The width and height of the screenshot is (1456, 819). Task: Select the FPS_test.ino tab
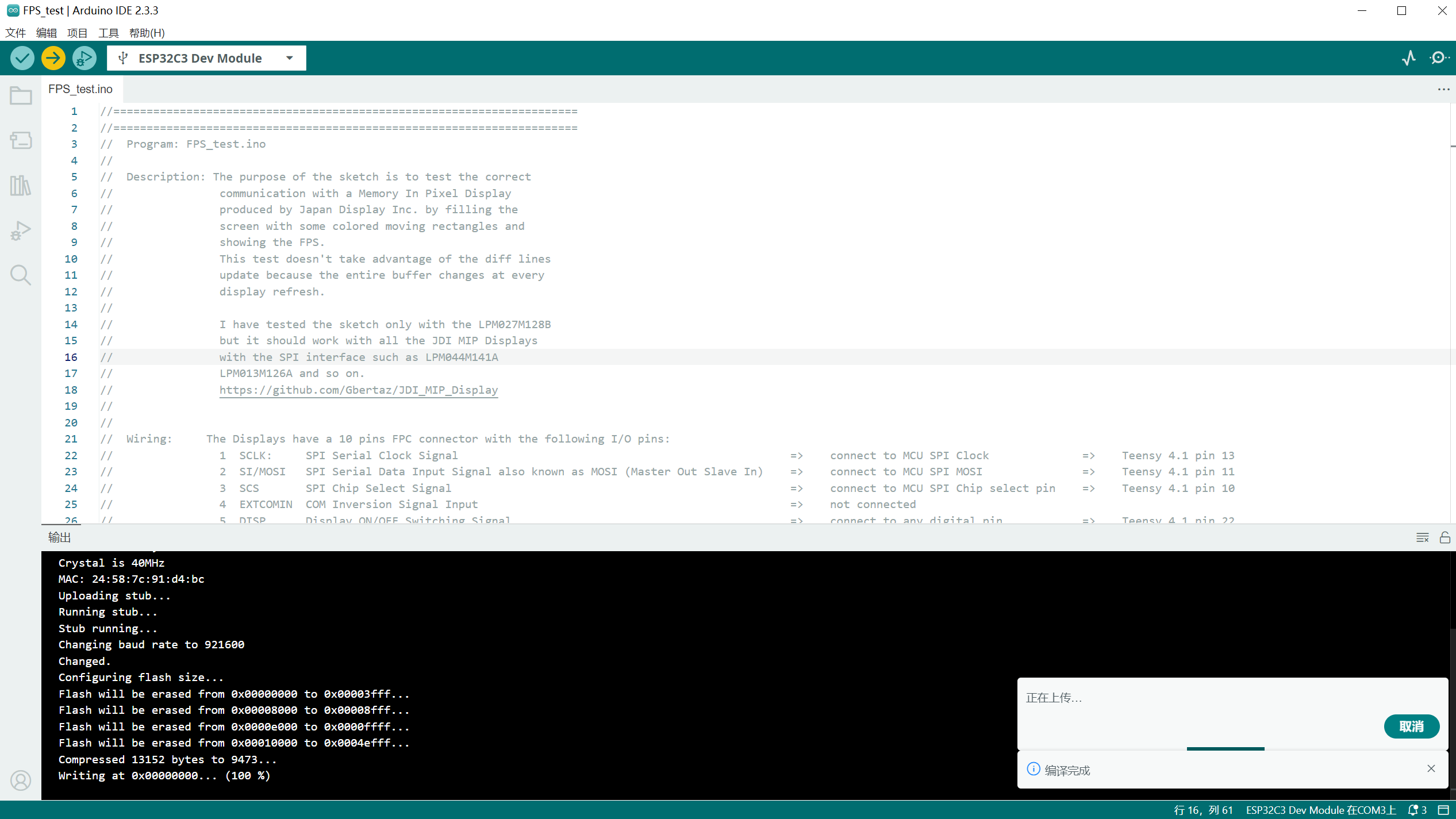click(80, 89)
